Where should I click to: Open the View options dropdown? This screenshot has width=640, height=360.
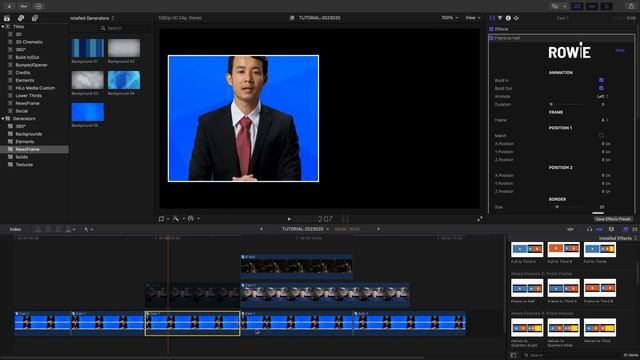[473, 18]
